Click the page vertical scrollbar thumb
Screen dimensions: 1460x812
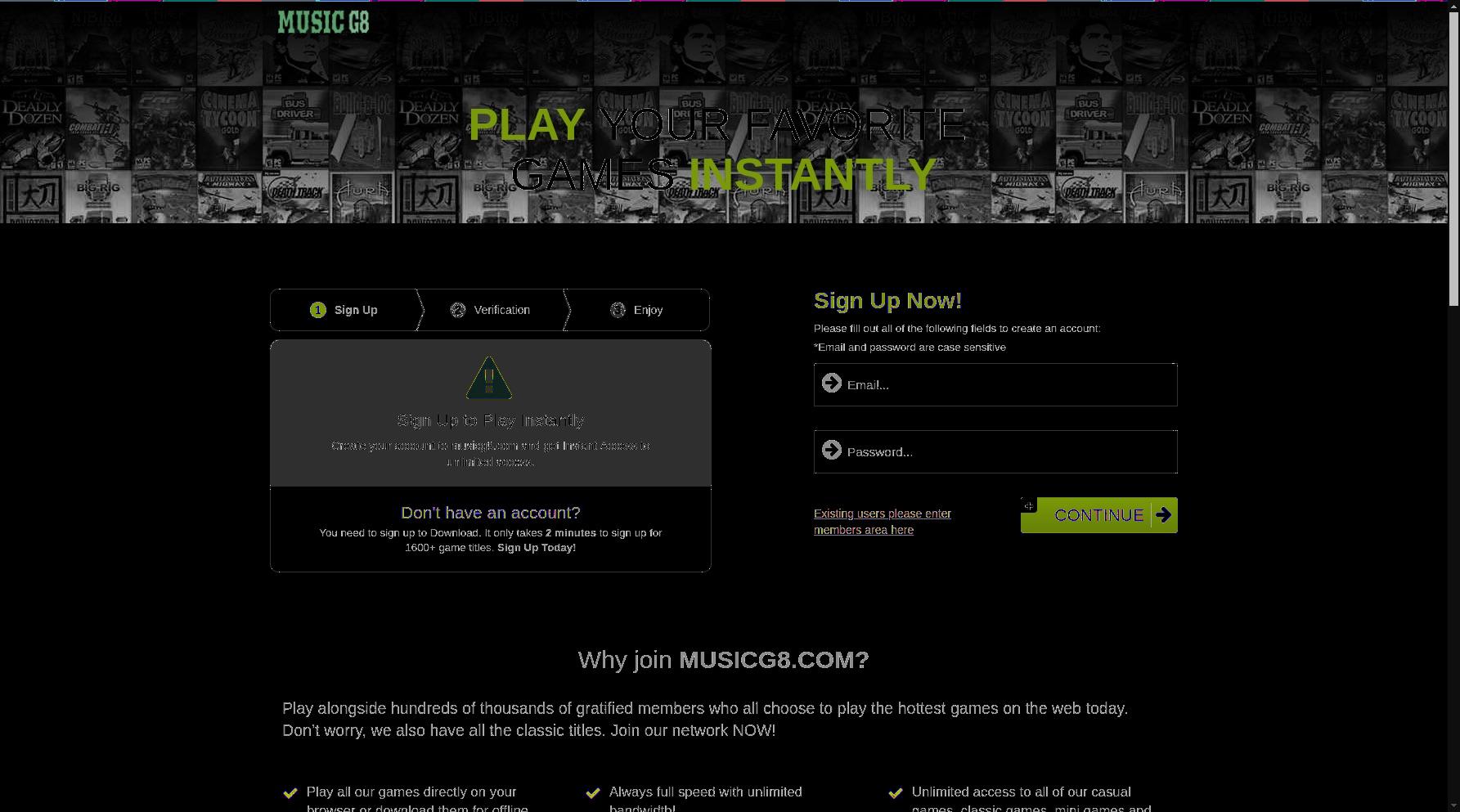click(x=1453, y=154)
